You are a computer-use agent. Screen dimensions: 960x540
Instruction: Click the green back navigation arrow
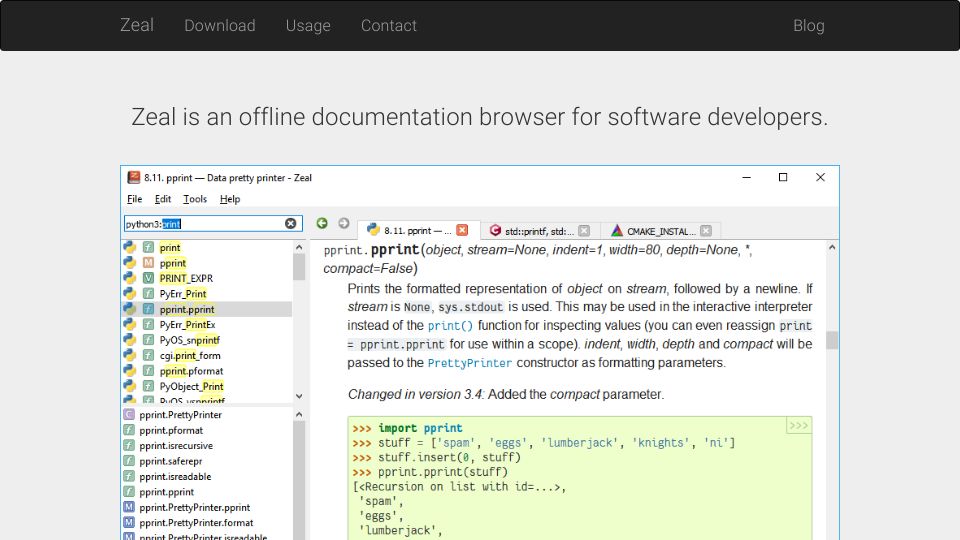point(322,223)
